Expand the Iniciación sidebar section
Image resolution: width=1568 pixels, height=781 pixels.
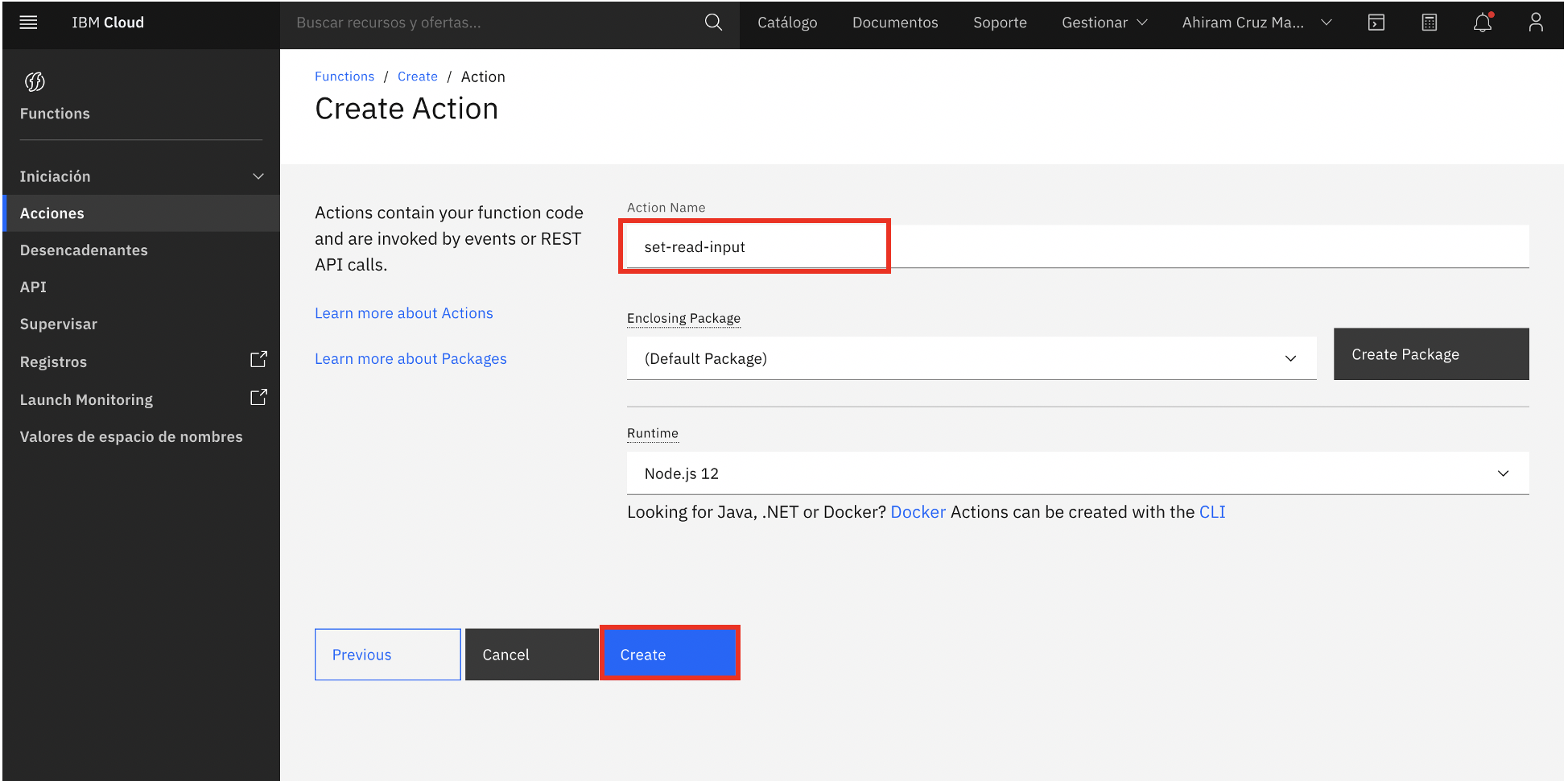(141, 176)
